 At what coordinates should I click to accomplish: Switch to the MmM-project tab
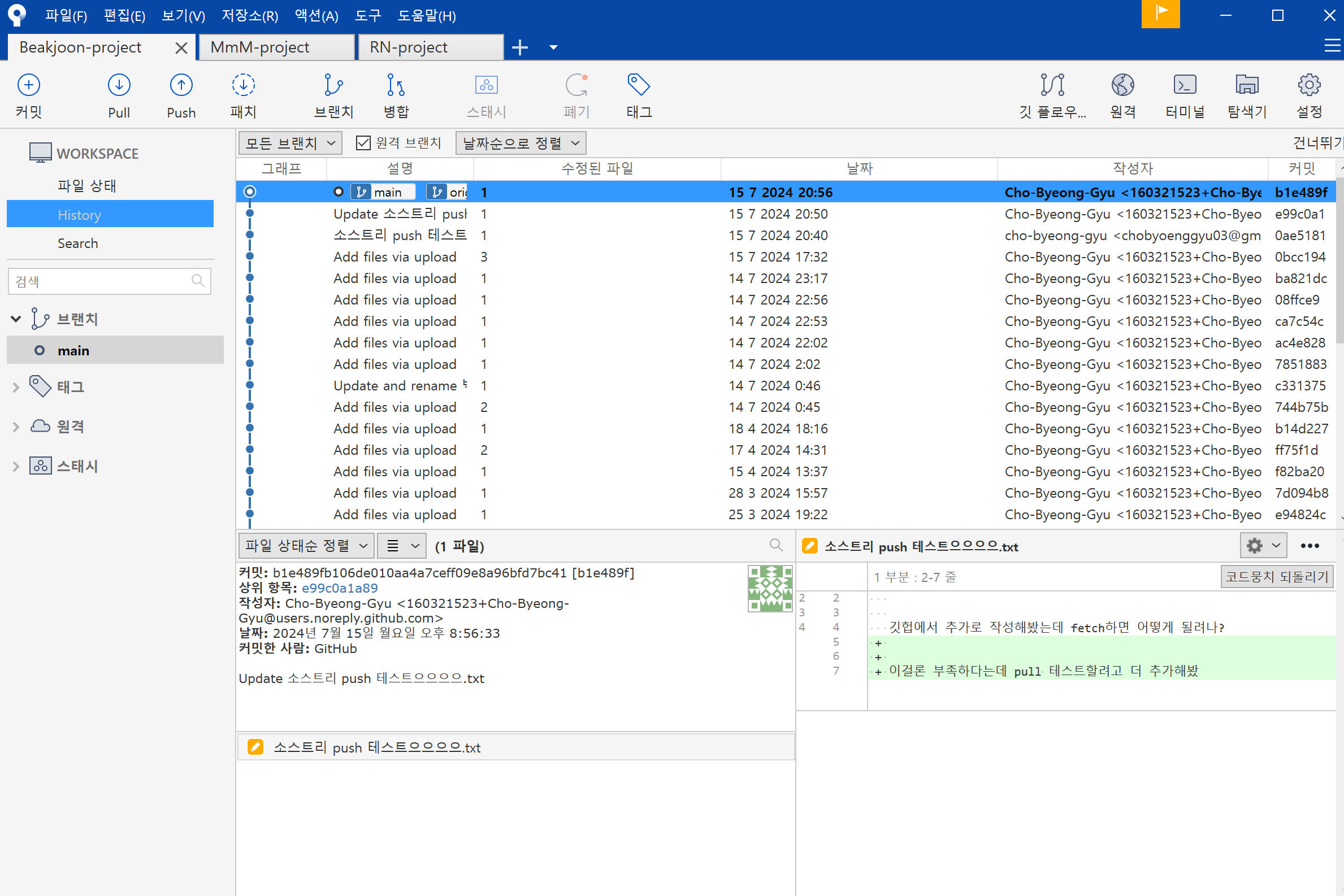coord(277,47)
